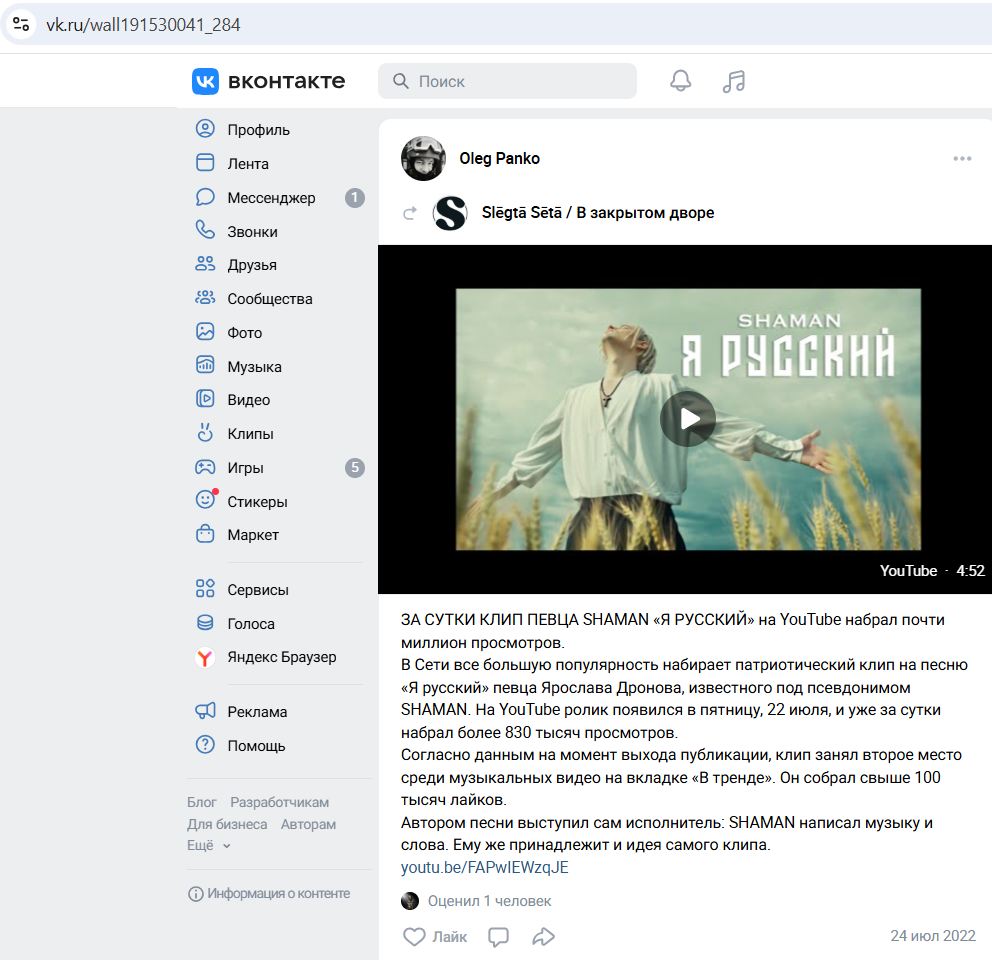Image resolution: width=992 pixels, height=960 pixels.
Task: Click the Мессенджер chat bubble icon
Action: click(205, 197)
